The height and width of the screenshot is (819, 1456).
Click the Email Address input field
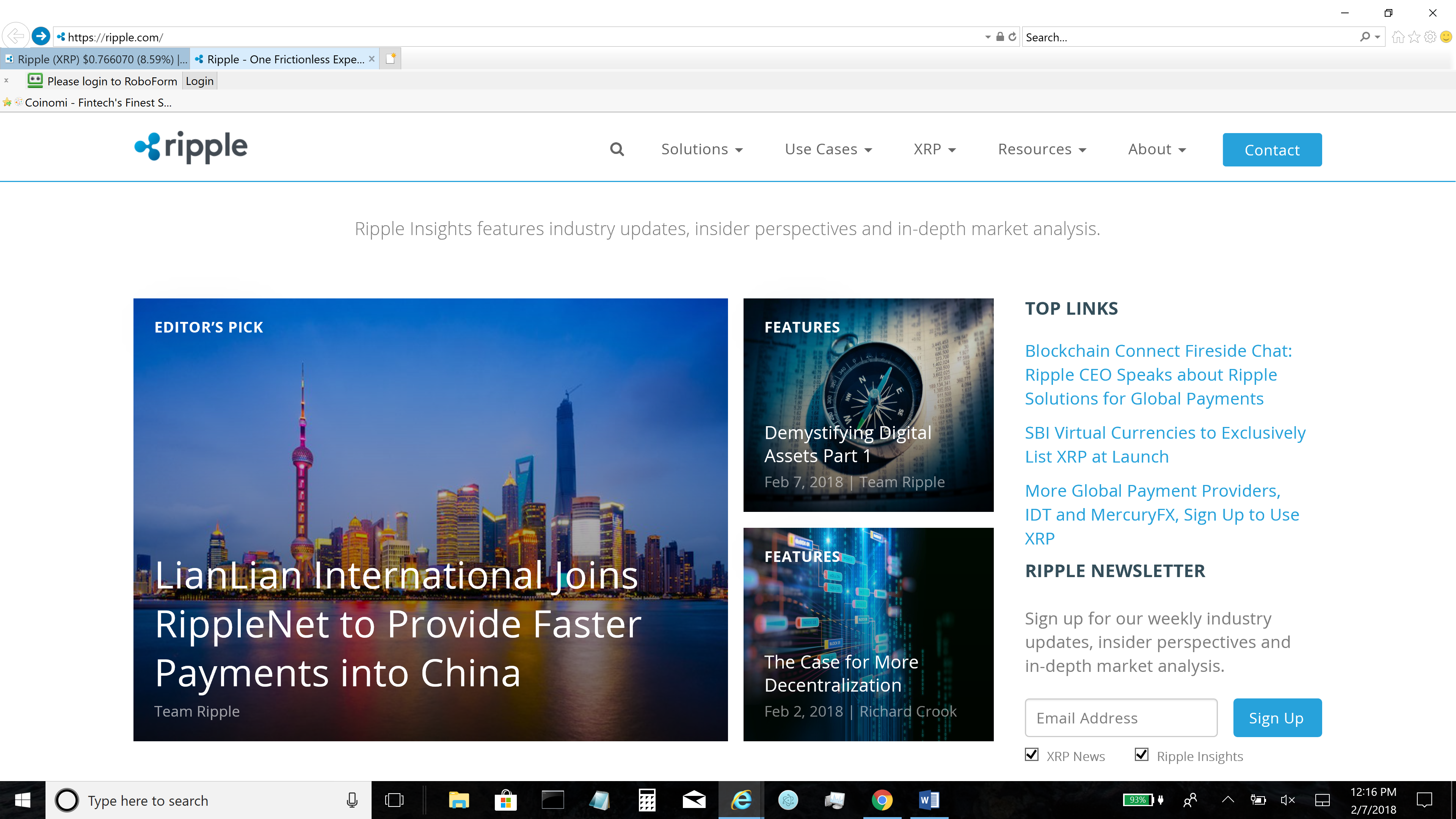click(x=1121, y=718)
